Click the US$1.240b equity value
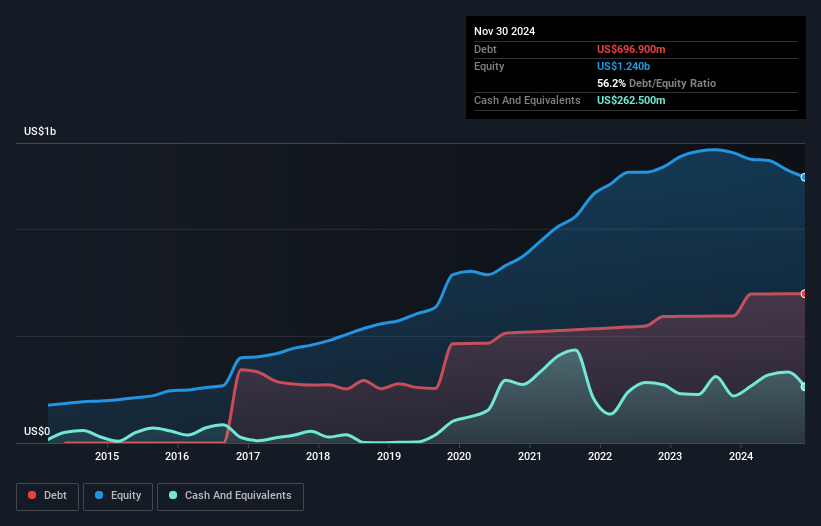 [x=623, y=66]
